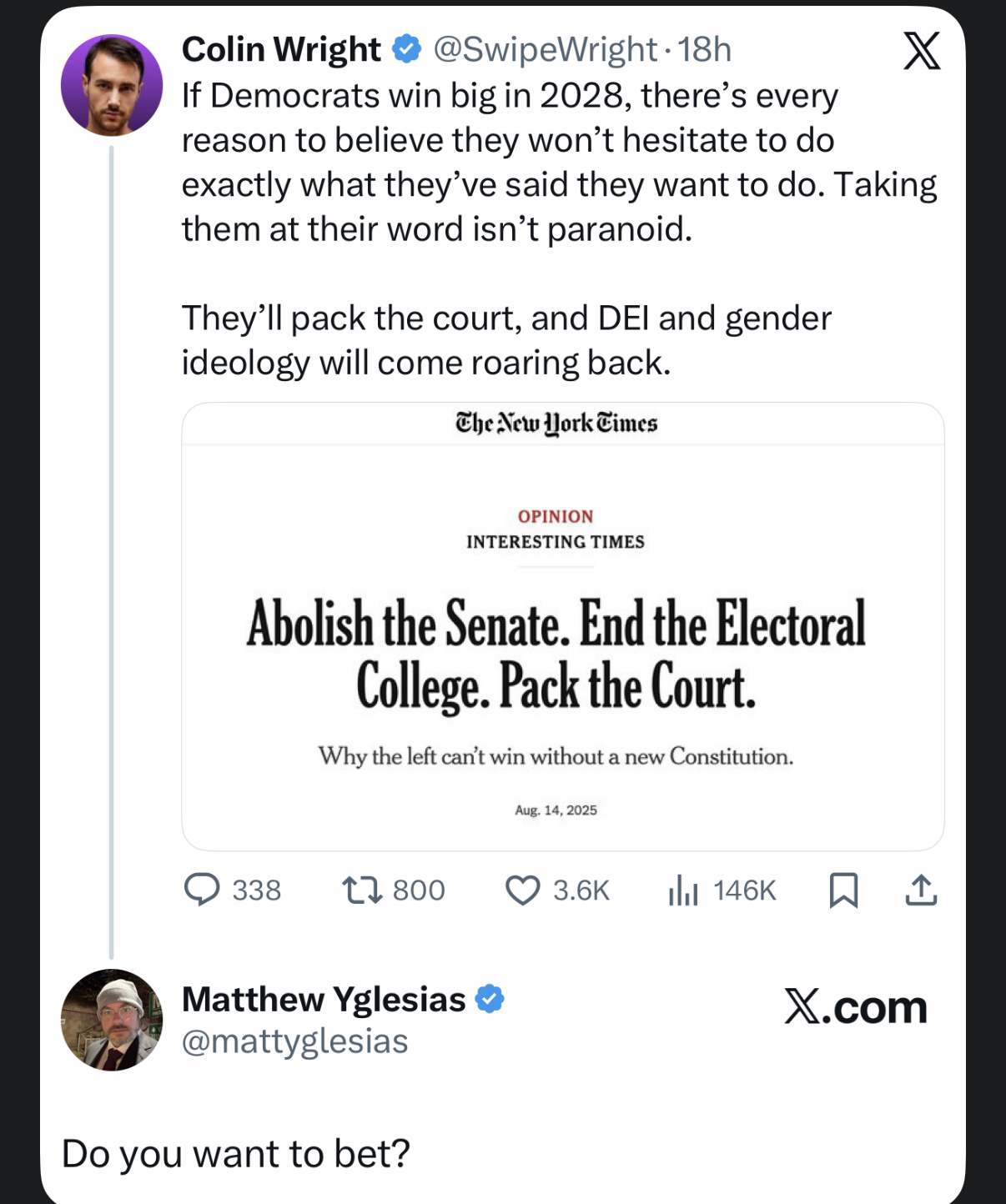The image size is (1006, 1204).
Task: Click the reply comment bubble icon
Action: [x=202, y=890]
